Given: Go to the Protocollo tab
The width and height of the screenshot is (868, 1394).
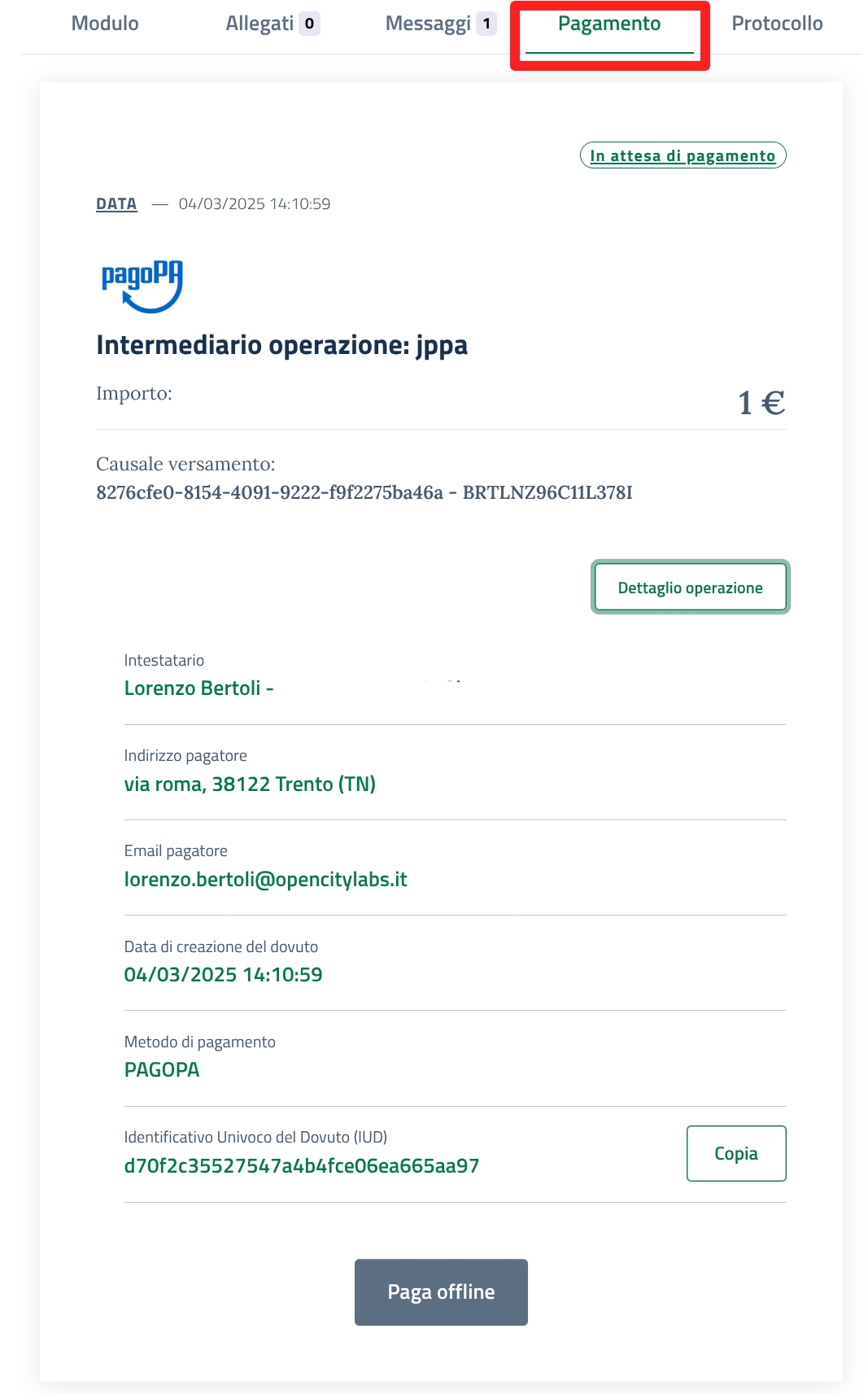Looking at the screenshot, I should [777, 24].
